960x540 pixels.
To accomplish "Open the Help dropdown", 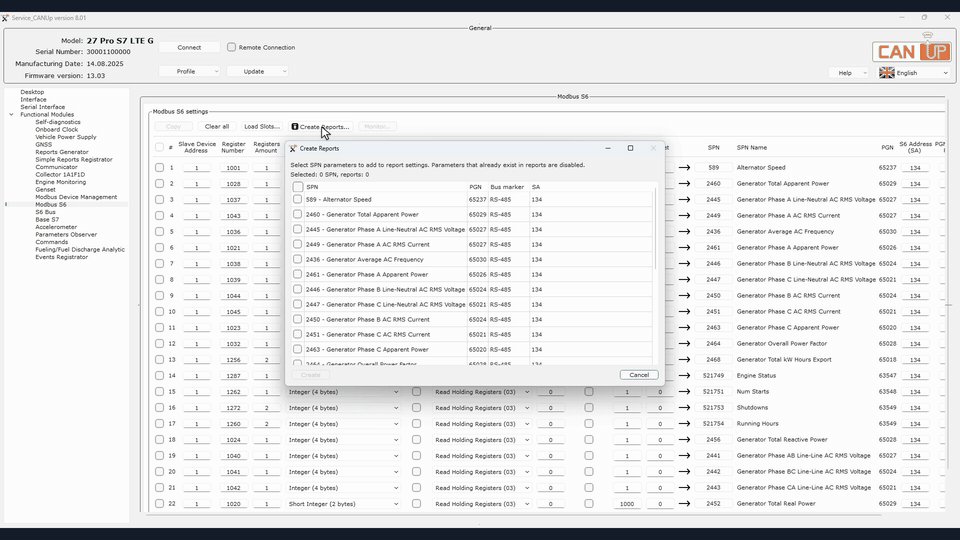I will coord(849,72).
